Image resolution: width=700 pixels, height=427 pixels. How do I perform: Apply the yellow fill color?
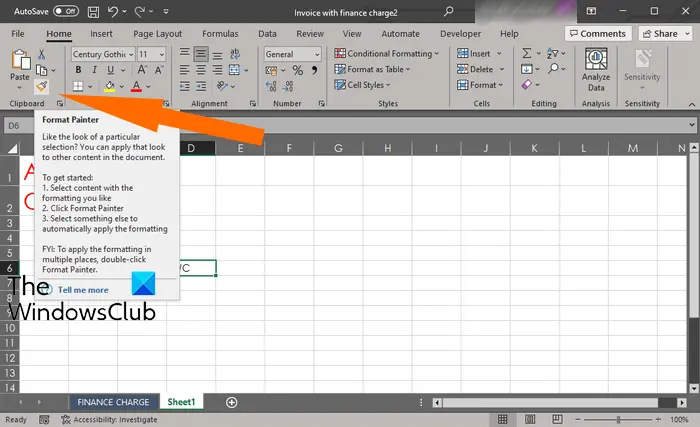(109, 86)
